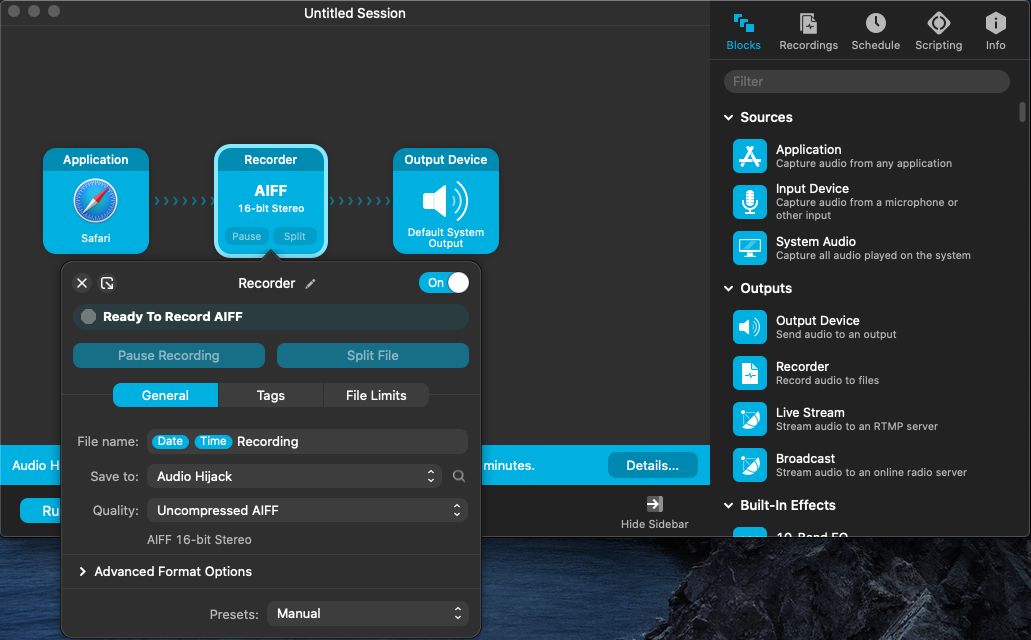
Task: Select the System Audio monitor icon
Action: 750,248
